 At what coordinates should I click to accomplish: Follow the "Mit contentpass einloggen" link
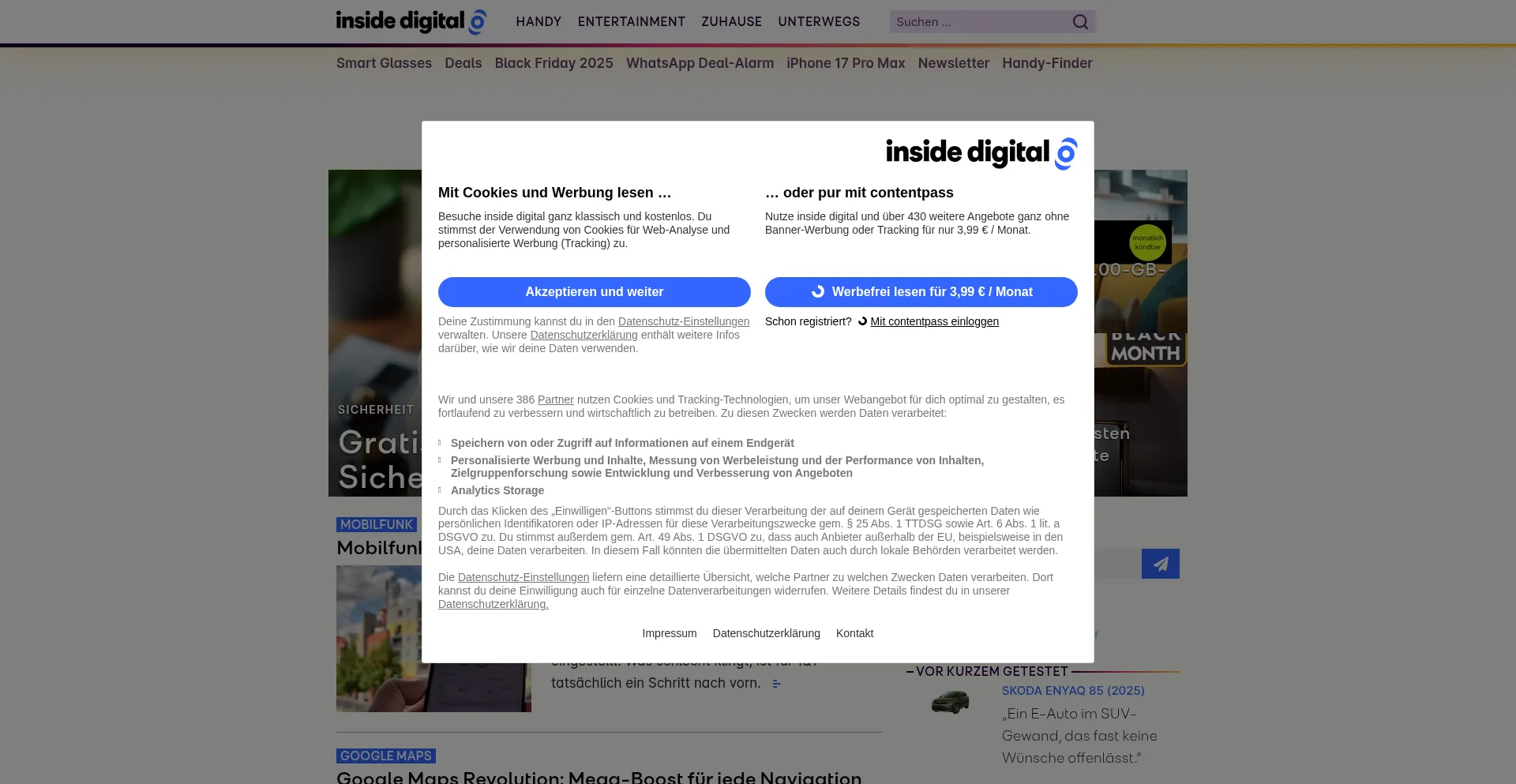tap(934, 321)
